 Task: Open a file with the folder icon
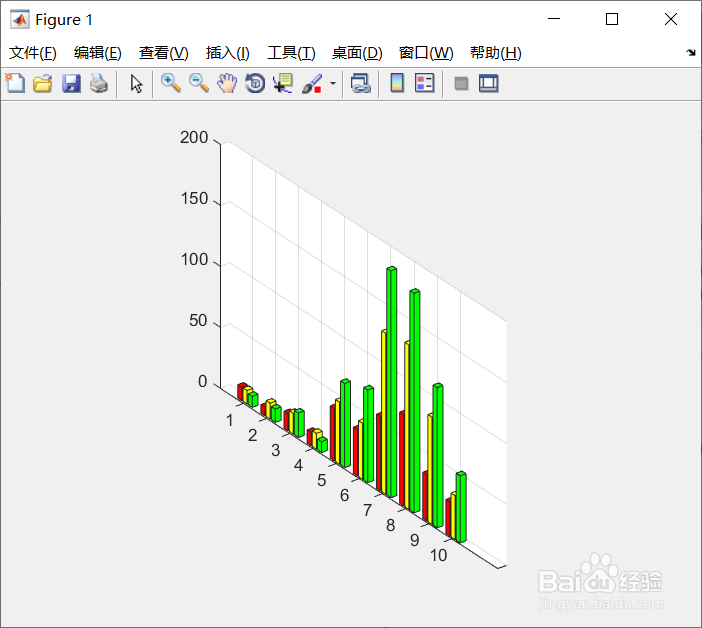[43, 83]
